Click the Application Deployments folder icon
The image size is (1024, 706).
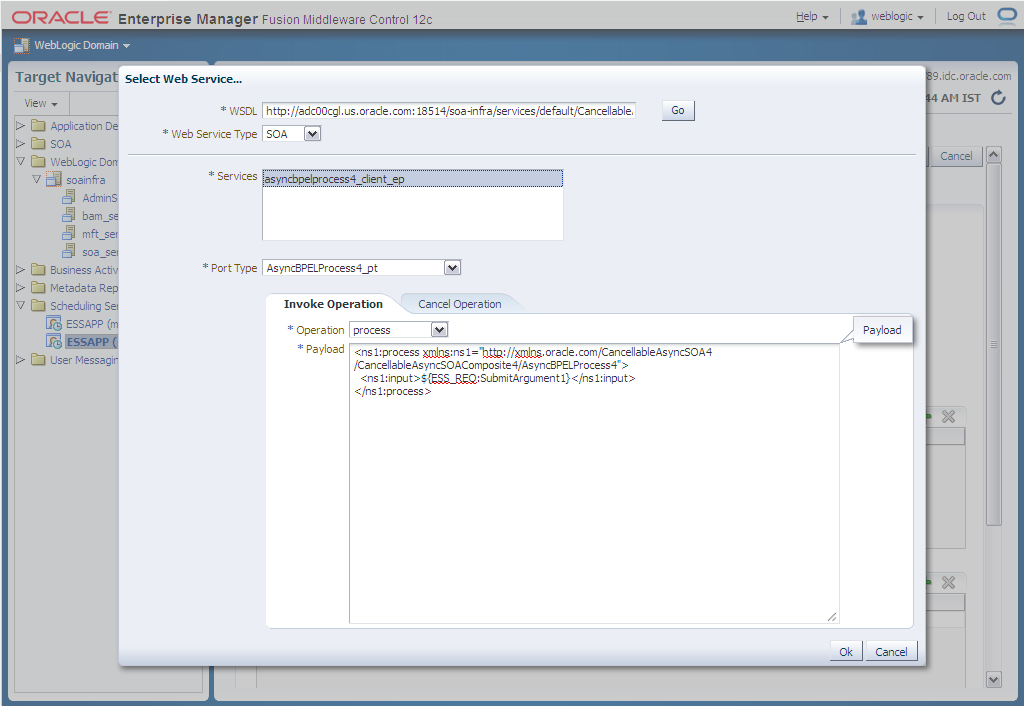point(38,126)
